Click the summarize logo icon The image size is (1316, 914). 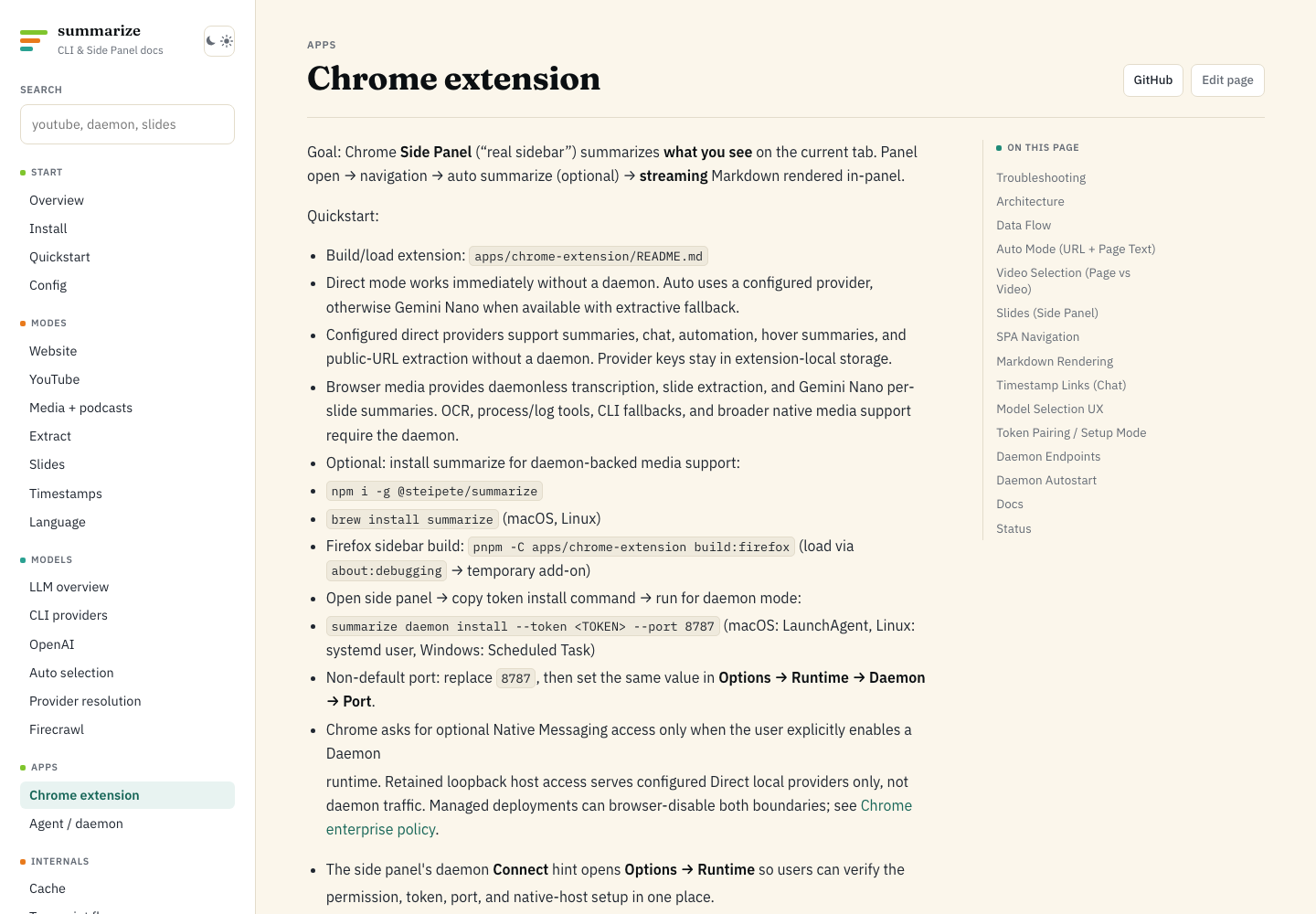coord(34,40)
